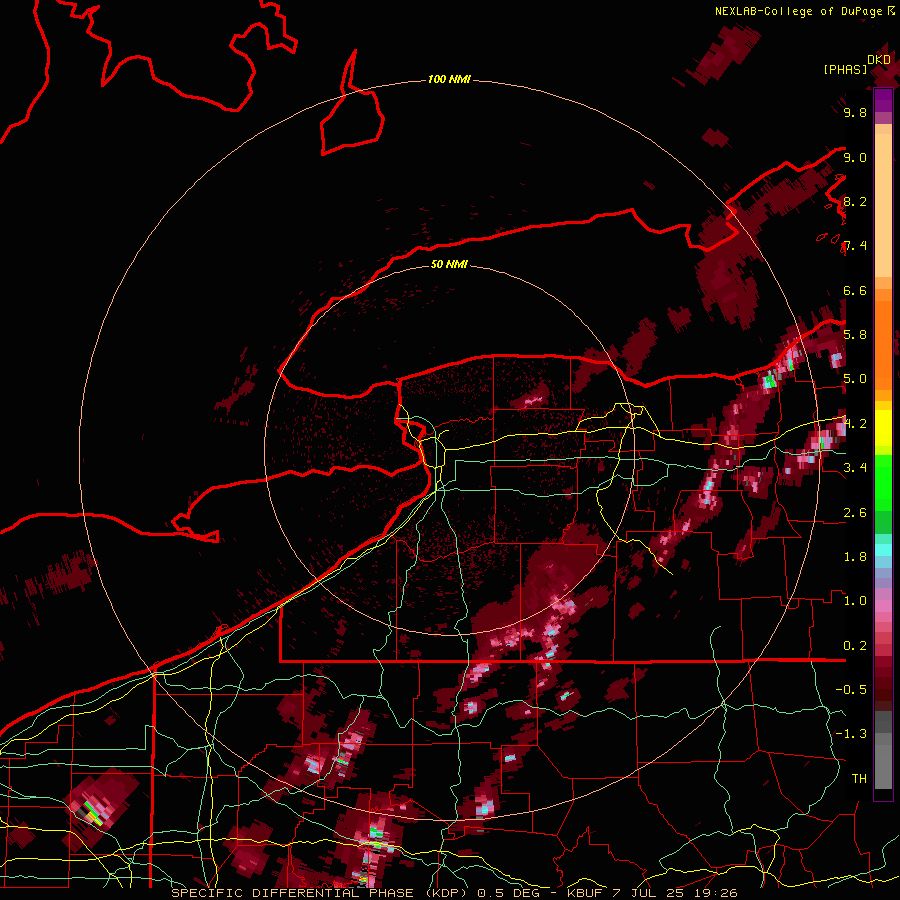900x900 pixels.
Task: Click the 5.8 scale value
Action: pyautogui.click(x=855, y=335)
